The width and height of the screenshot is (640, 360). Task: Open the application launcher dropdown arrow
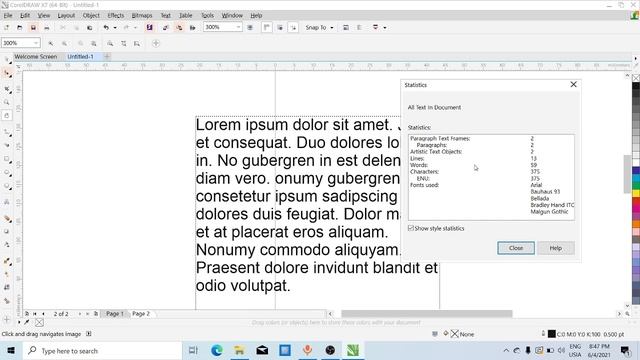(384, 27)
